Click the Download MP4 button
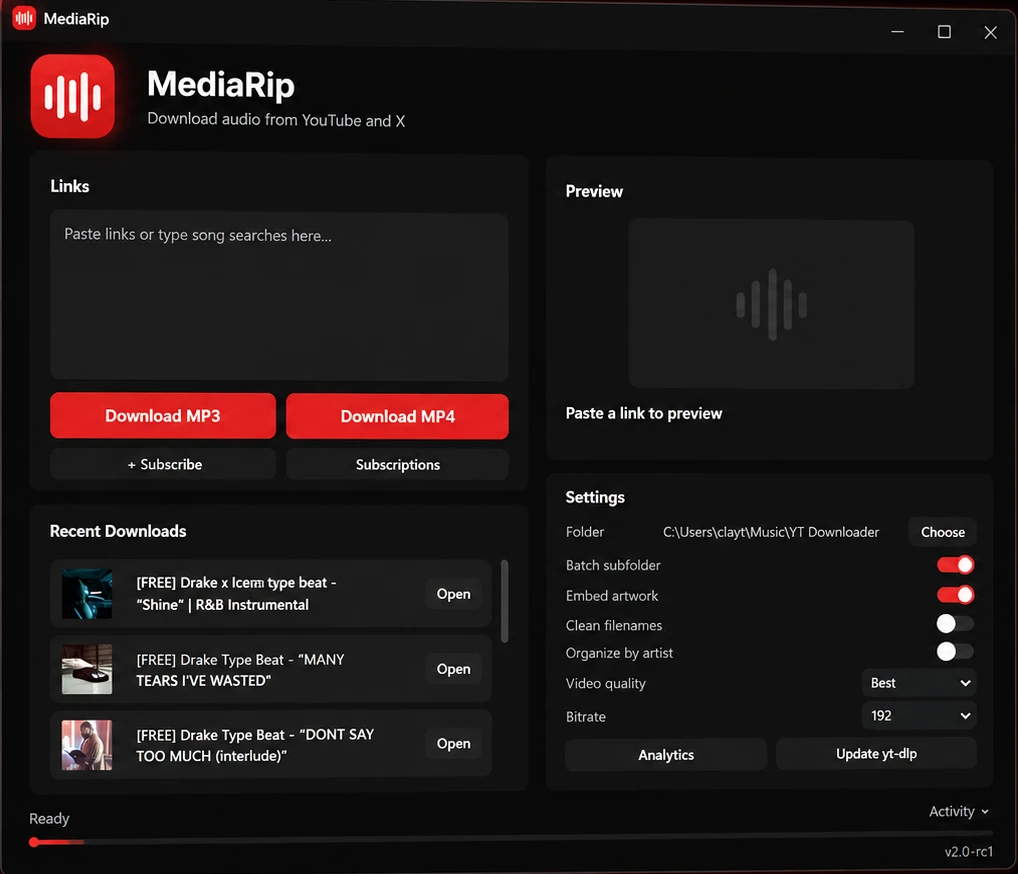 [x=397, y=416]
